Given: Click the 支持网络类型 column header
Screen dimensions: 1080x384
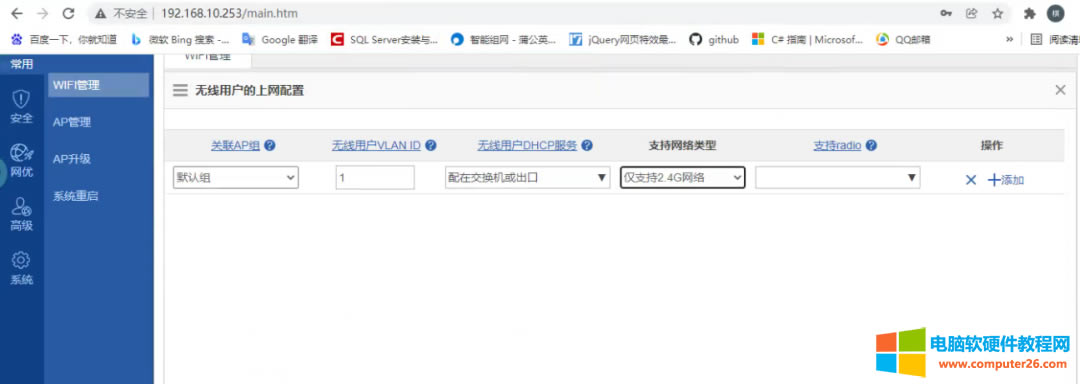Looking at the screenshot, I should (x=683, y=145).
